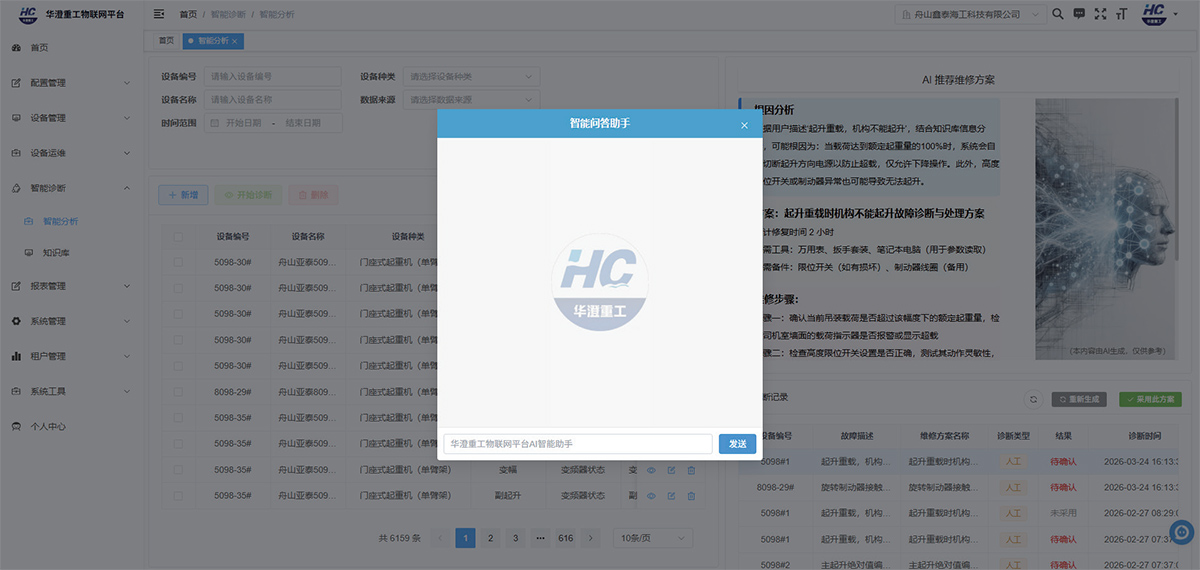The height and width of the screenshot is (570, 1200).
Task: Click the 开始日期 start date field
Action: (x=243, y=123)
